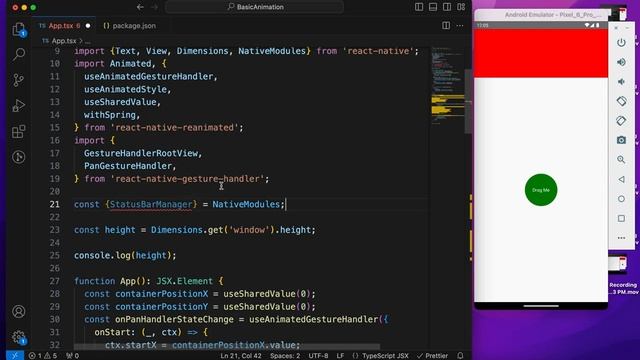The image size is (640, 360).
Task: Open the Explorer view in the activity bar
Action: (x=18, y=29)
